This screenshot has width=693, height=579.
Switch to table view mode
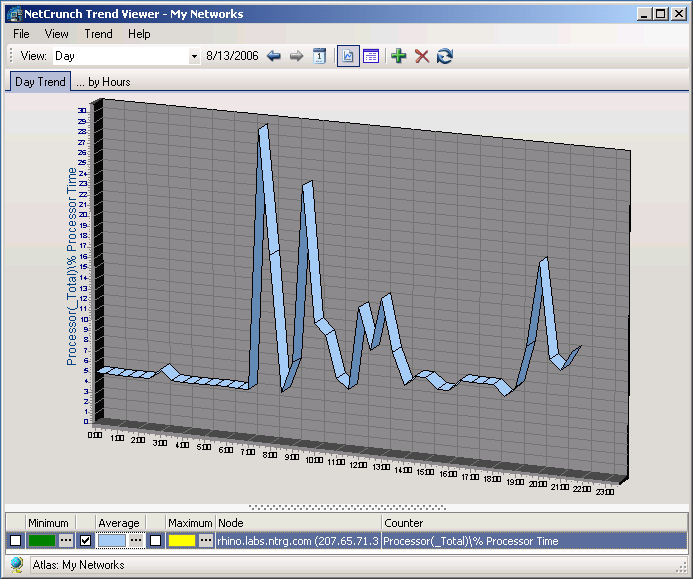click(x=371, y=56)
